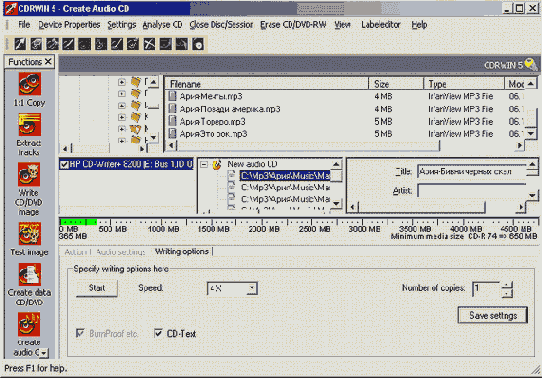Toggle the BurnProof etc. checkbox
Screen dimensions: 542x378
tap(80, 333)
